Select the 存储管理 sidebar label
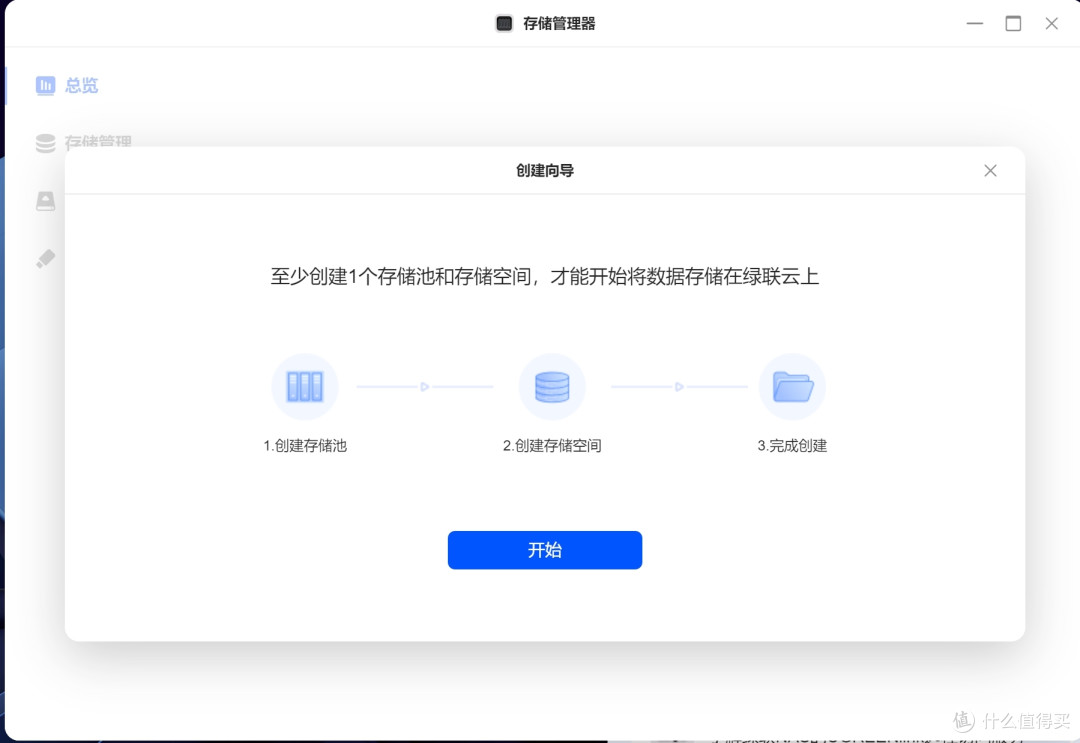The width and height of the screenshot is (1080, 743). pyautogui.click(x=98, y=143)
